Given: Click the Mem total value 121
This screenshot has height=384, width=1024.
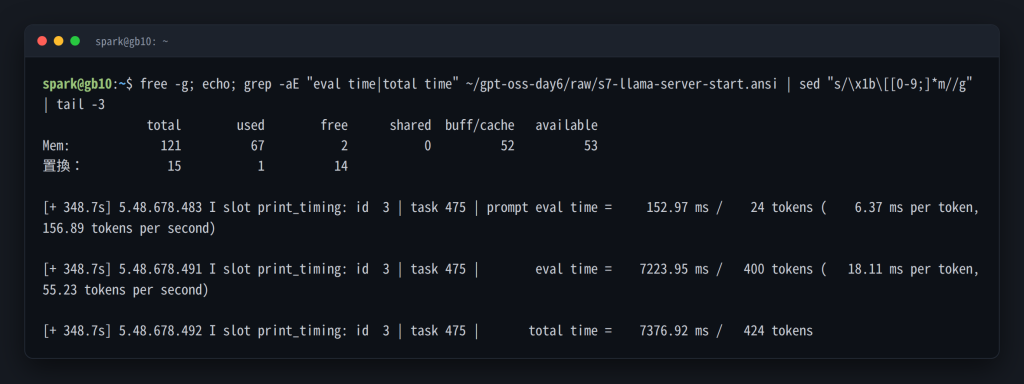Looking at the screenshot, I should (x=171, y=146).
